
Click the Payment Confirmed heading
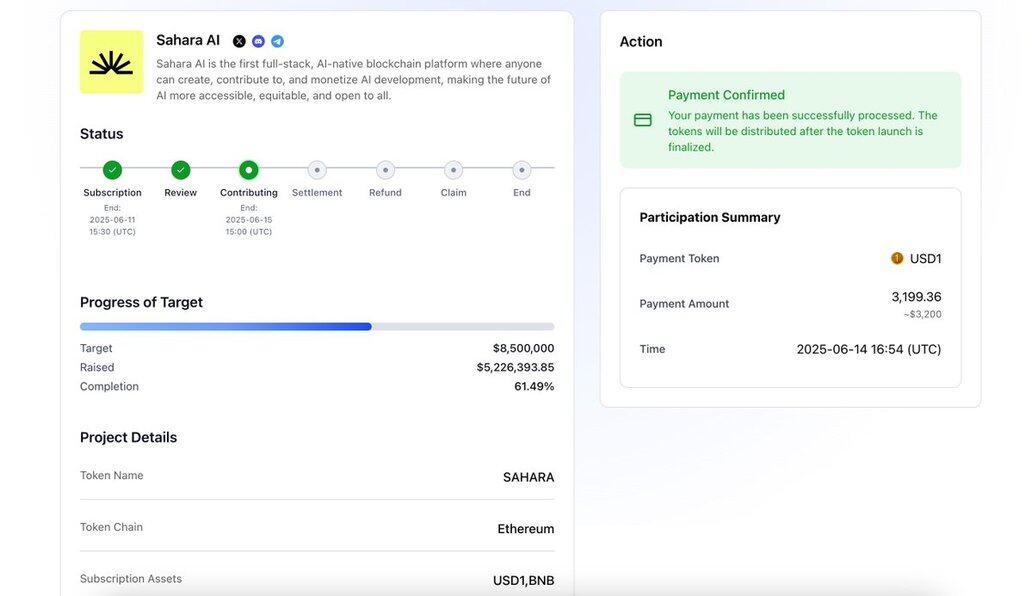726,95
